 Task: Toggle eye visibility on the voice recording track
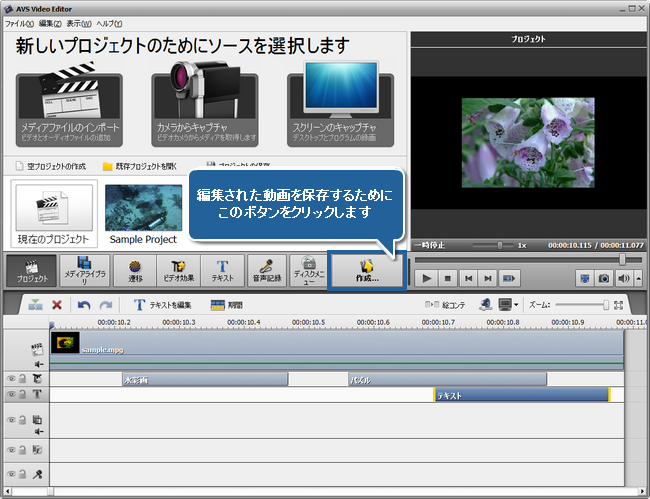tap(11, 475)
